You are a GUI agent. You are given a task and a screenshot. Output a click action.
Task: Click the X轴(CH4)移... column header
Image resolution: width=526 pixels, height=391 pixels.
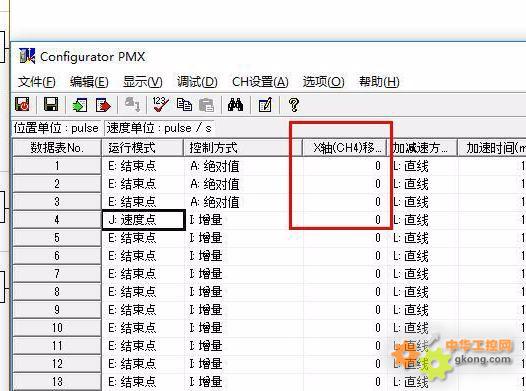click(x=345, y=148)
